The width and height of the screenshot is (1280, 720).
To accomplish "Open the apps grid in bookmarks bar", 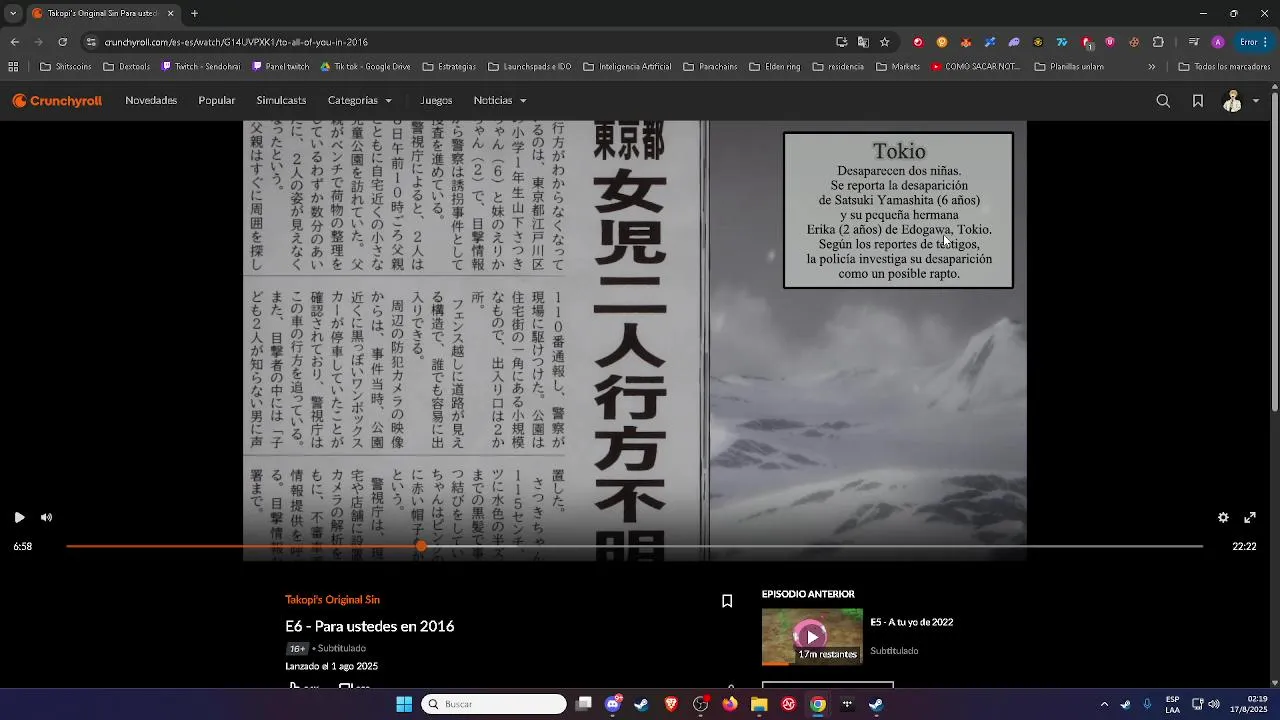I will tap(13, 67).
